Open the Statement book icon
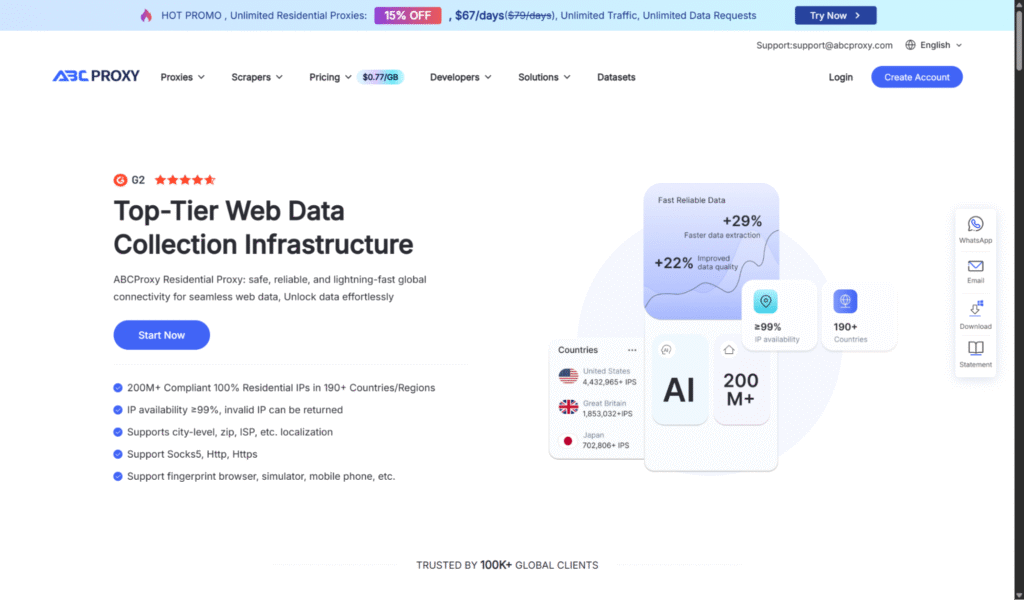 pyautogui.click(x=975, y=348)
